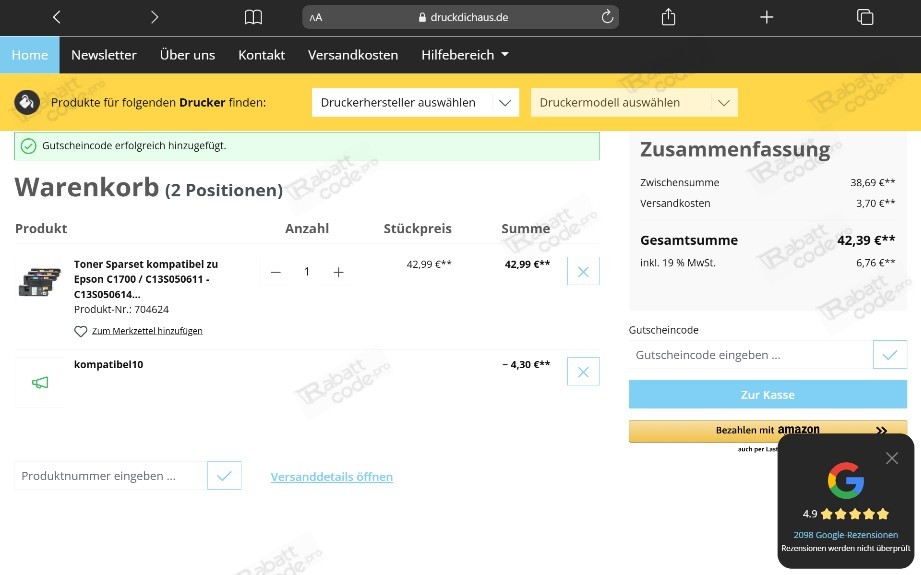Click the kompatibel10 voucher name
921x575 pixels.
pyautogui.click(x=109, y=364)
